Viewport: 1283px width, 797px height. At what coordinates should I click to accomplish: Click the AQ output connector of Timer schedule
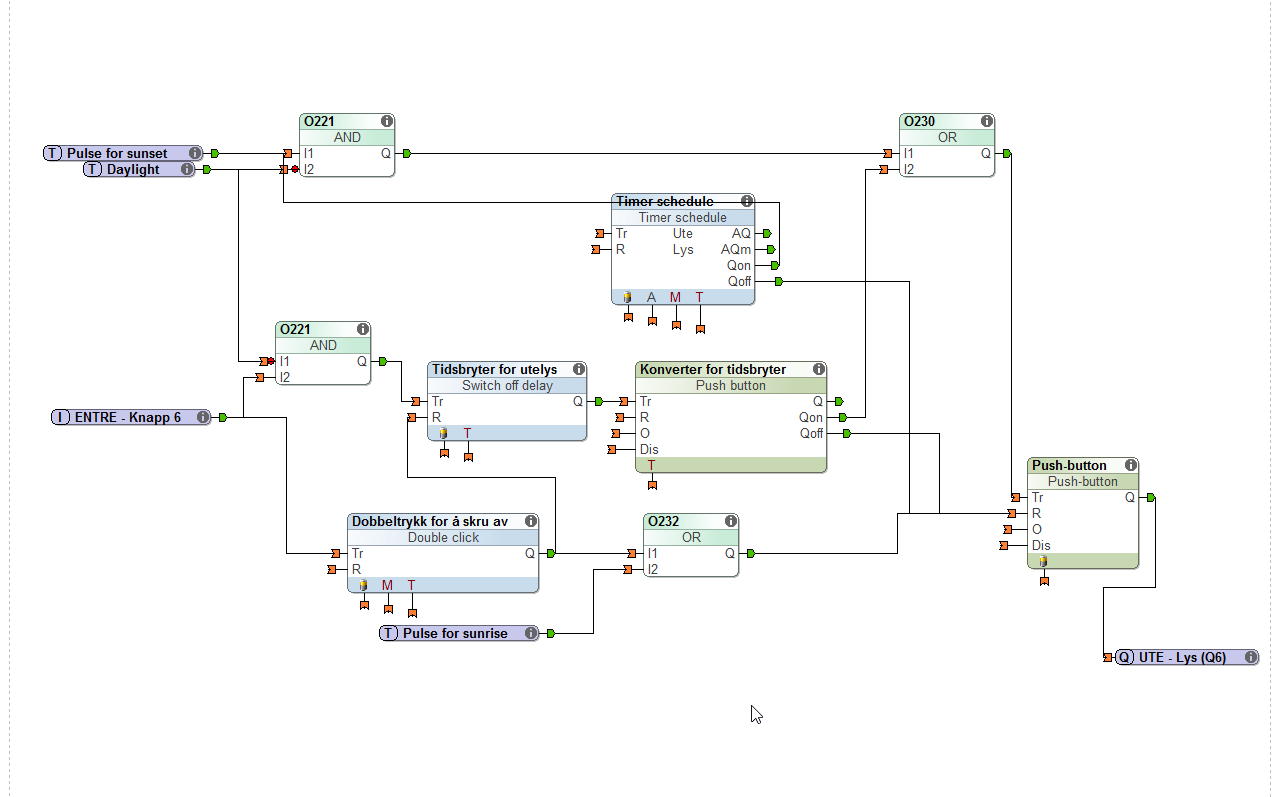pyautogui.click(x=767, y=233)
